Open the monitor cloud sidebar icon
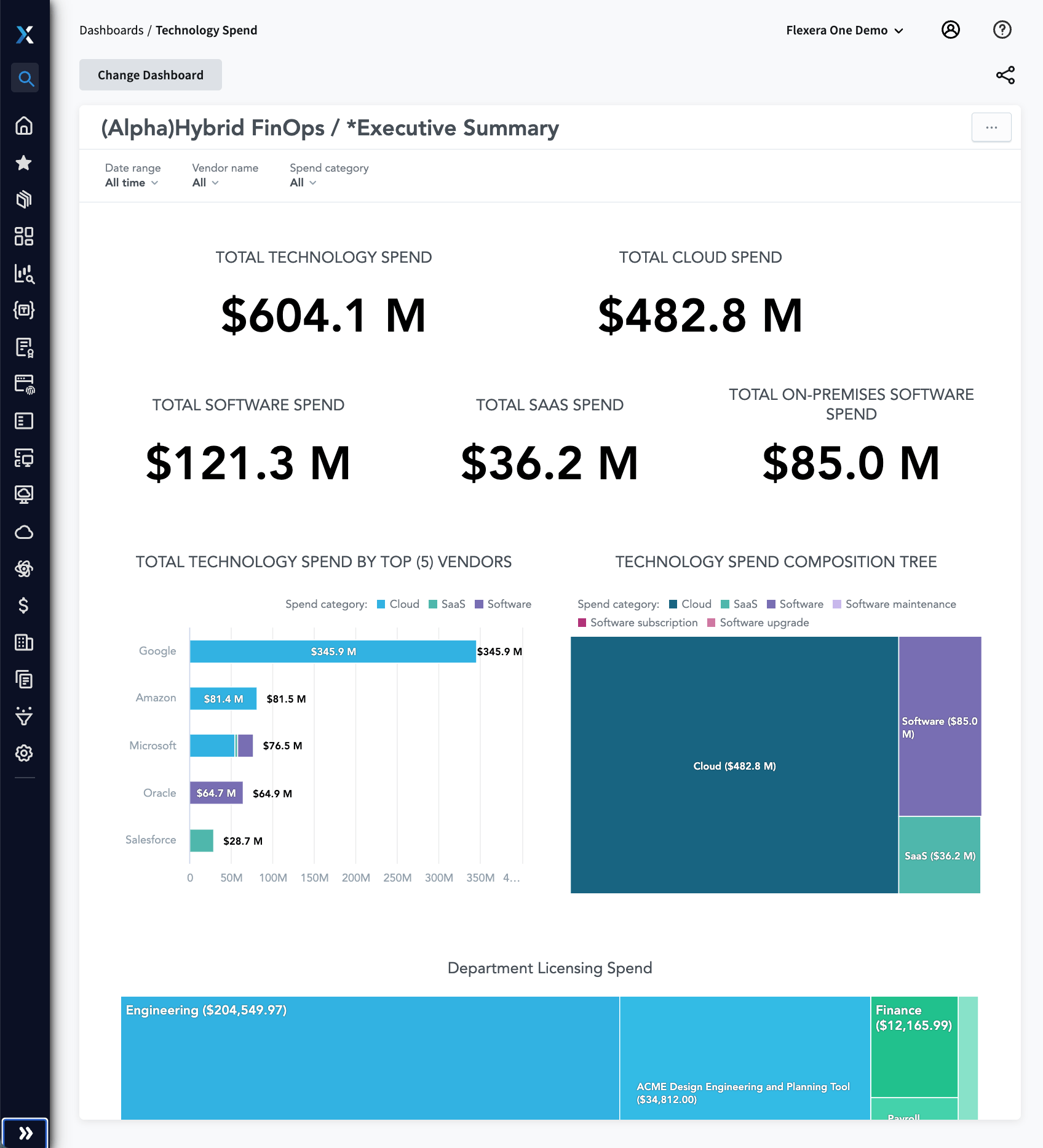Screen dimensions: 1043x1148 pyautogui.click(x=24, y=495)
